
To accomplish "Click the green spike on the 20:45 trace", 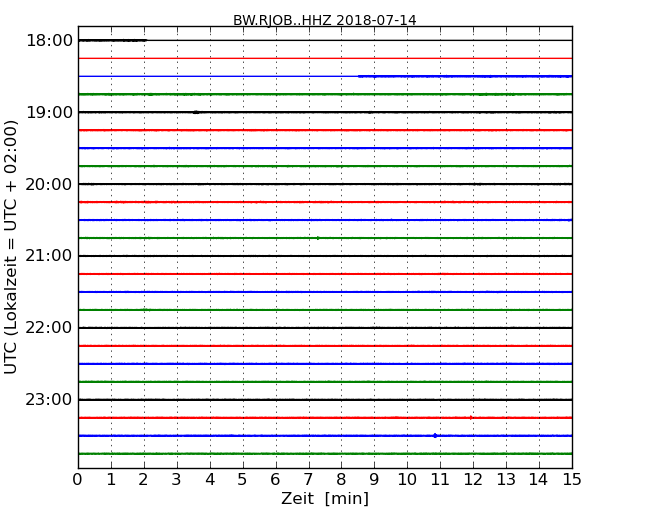I will click(318, 238).
